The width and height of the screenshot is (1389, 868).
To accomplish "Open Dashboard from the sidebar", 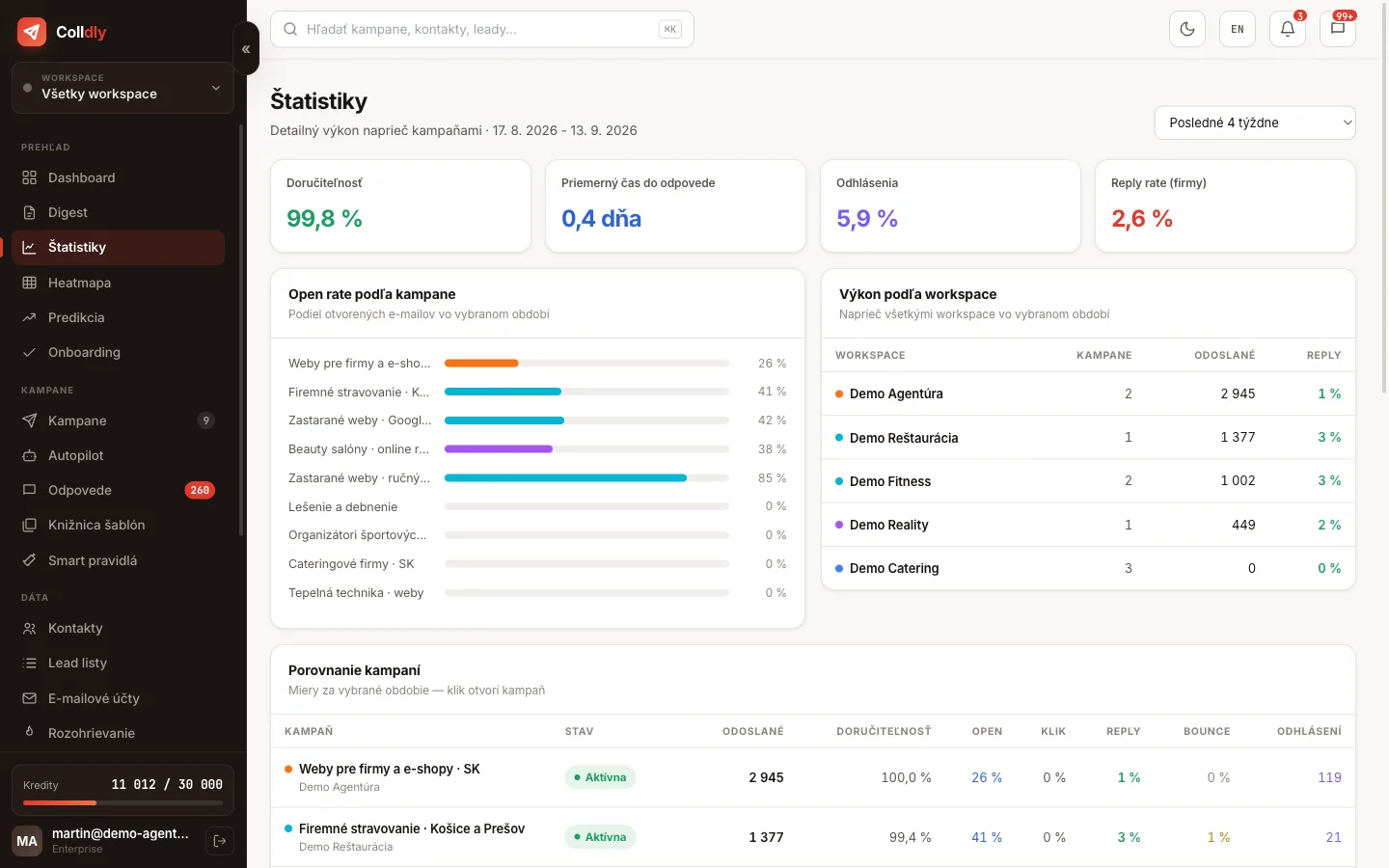I will 118,177.
